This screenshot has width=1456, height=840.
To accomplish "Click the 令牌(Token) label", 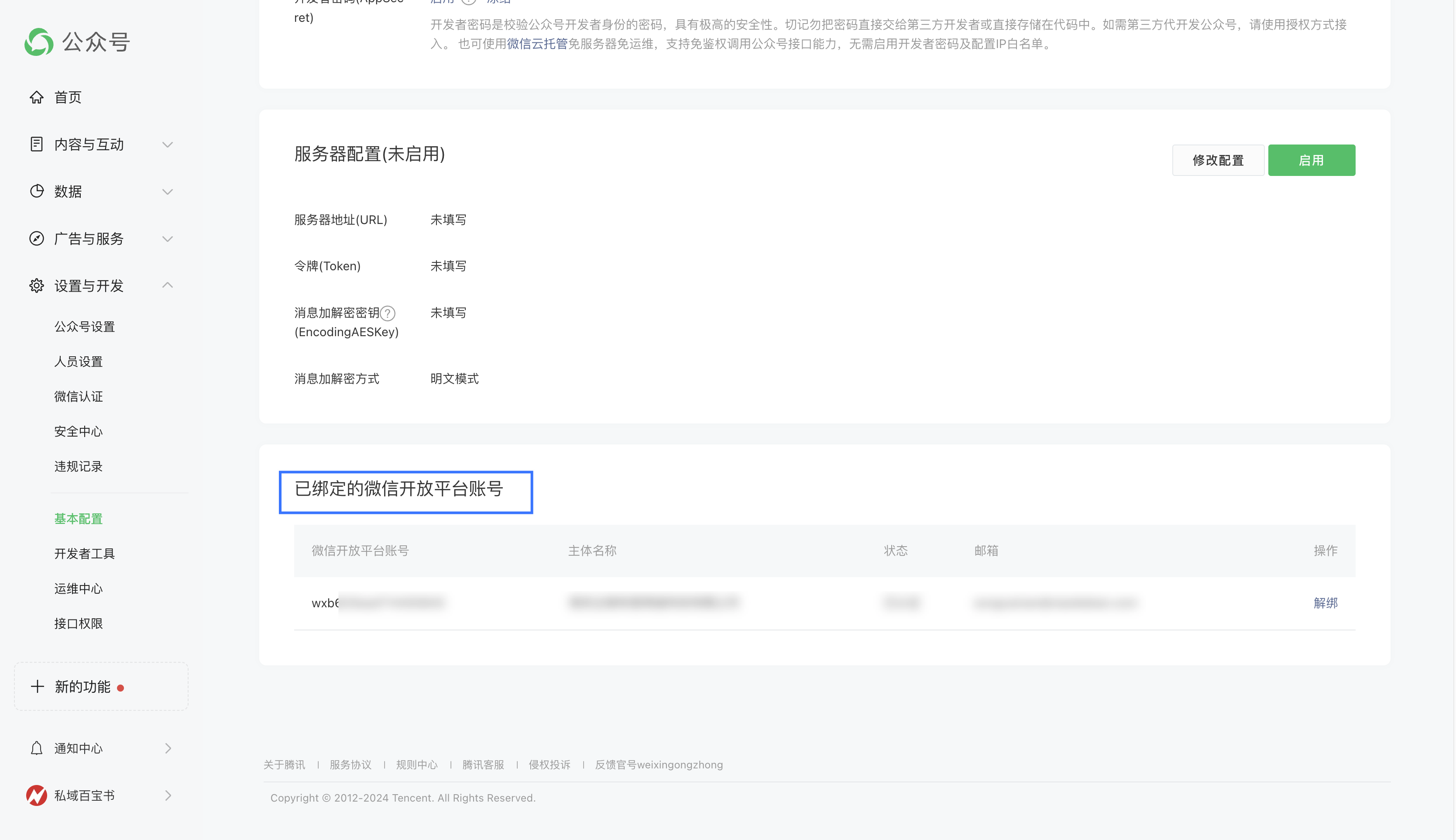I will point(327,266).
